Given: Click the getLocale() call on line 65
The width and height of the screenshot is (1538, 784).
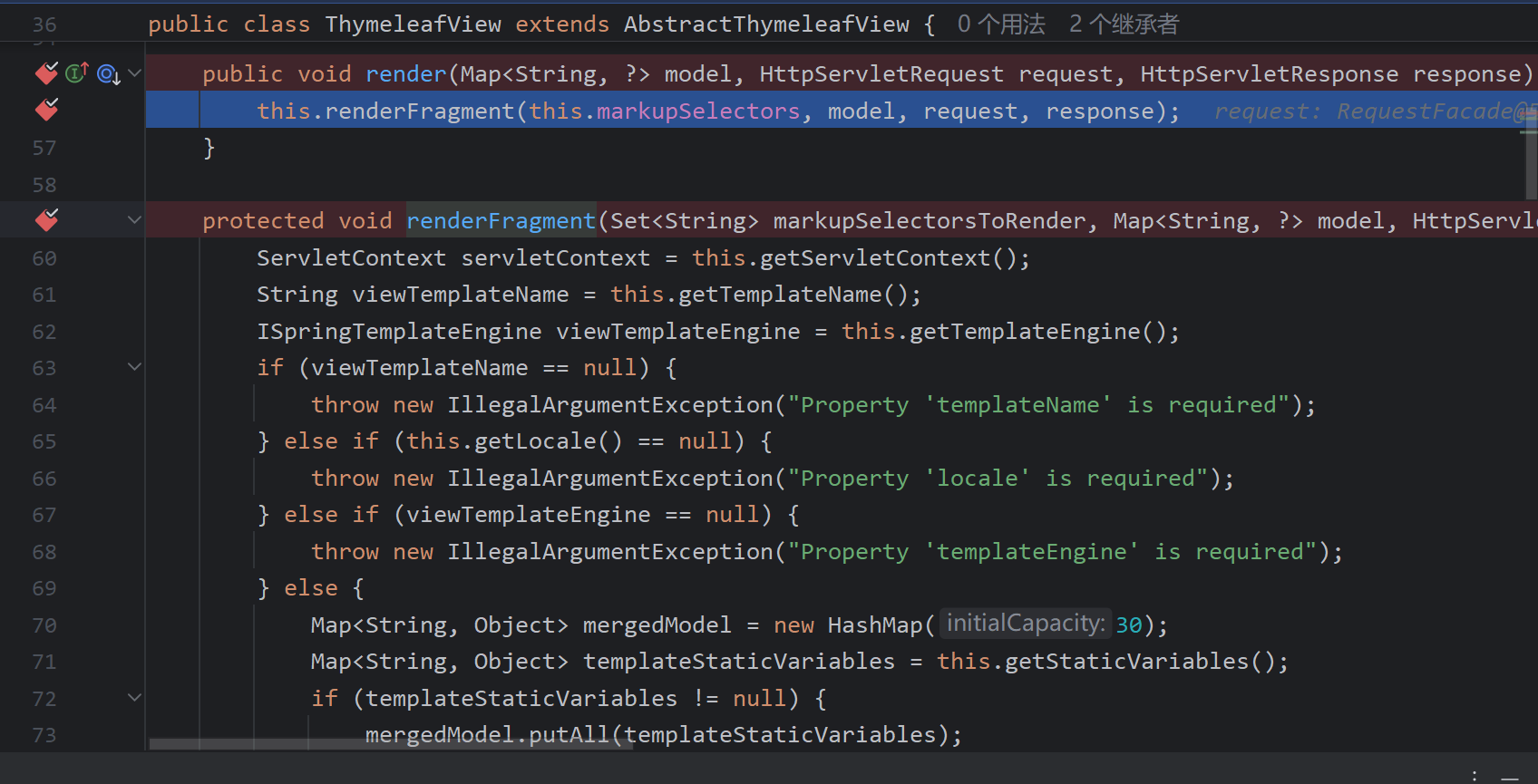Looking at the screenshot, I should click(549, 441).
